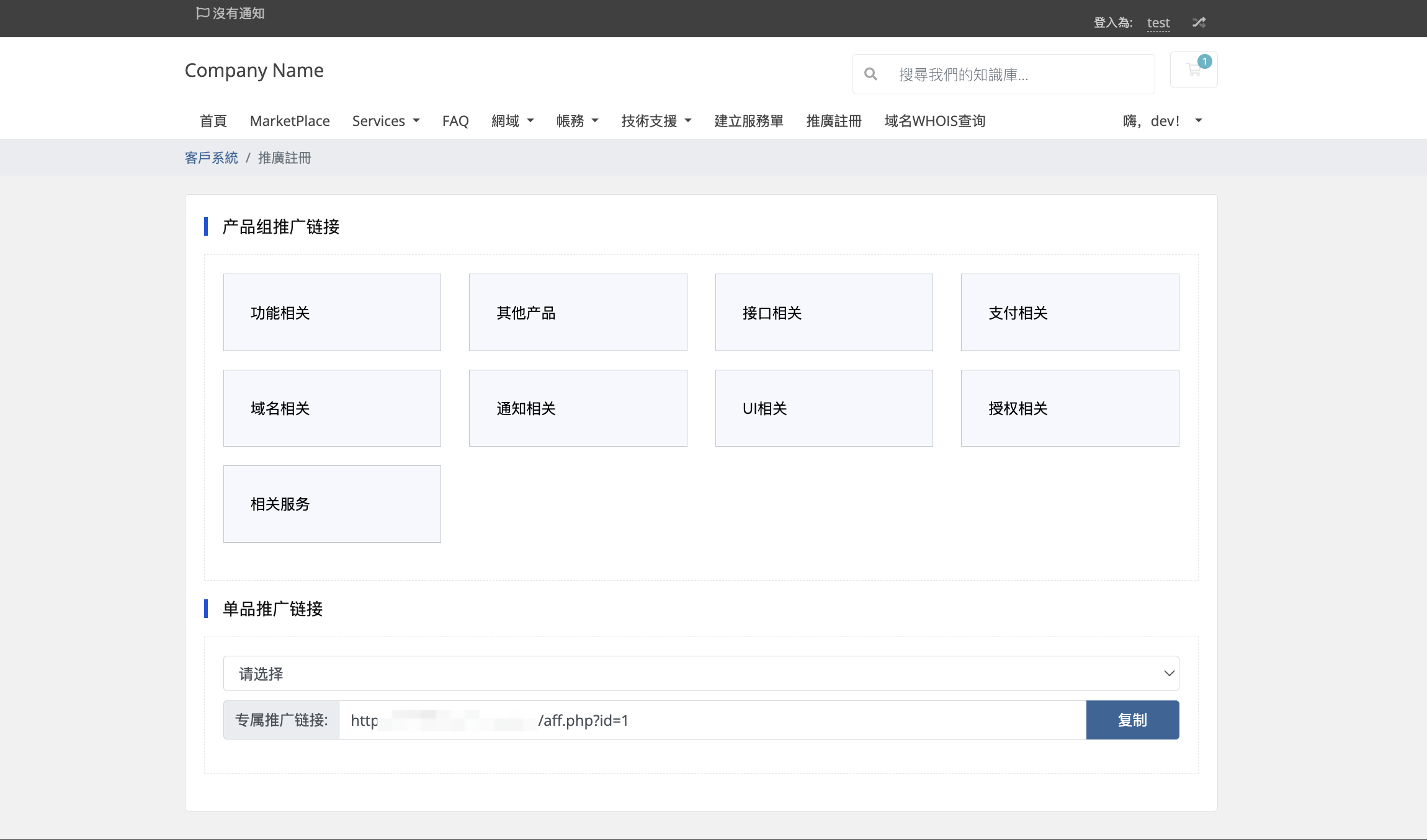Open the 嗨, dev! user menu
1427x840 pixels.
click(x=1161, y=121)
